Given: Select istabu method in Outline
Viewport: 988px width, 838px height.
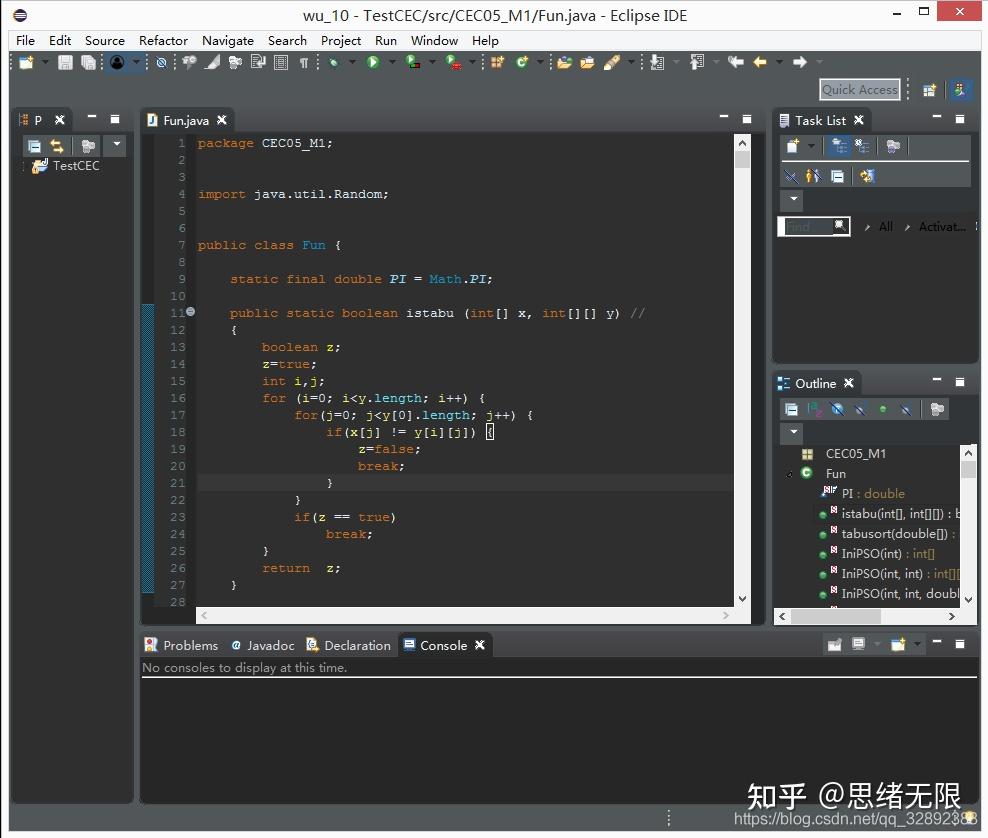Looking at the screenshot, I should (x=889, y=514).
